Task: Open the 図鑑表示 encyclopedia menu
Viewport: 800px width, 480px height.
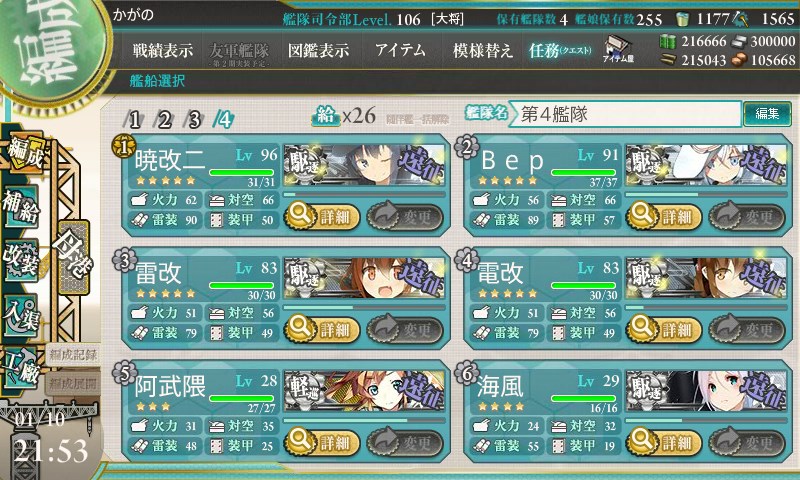Action: (x=318, y=50)
